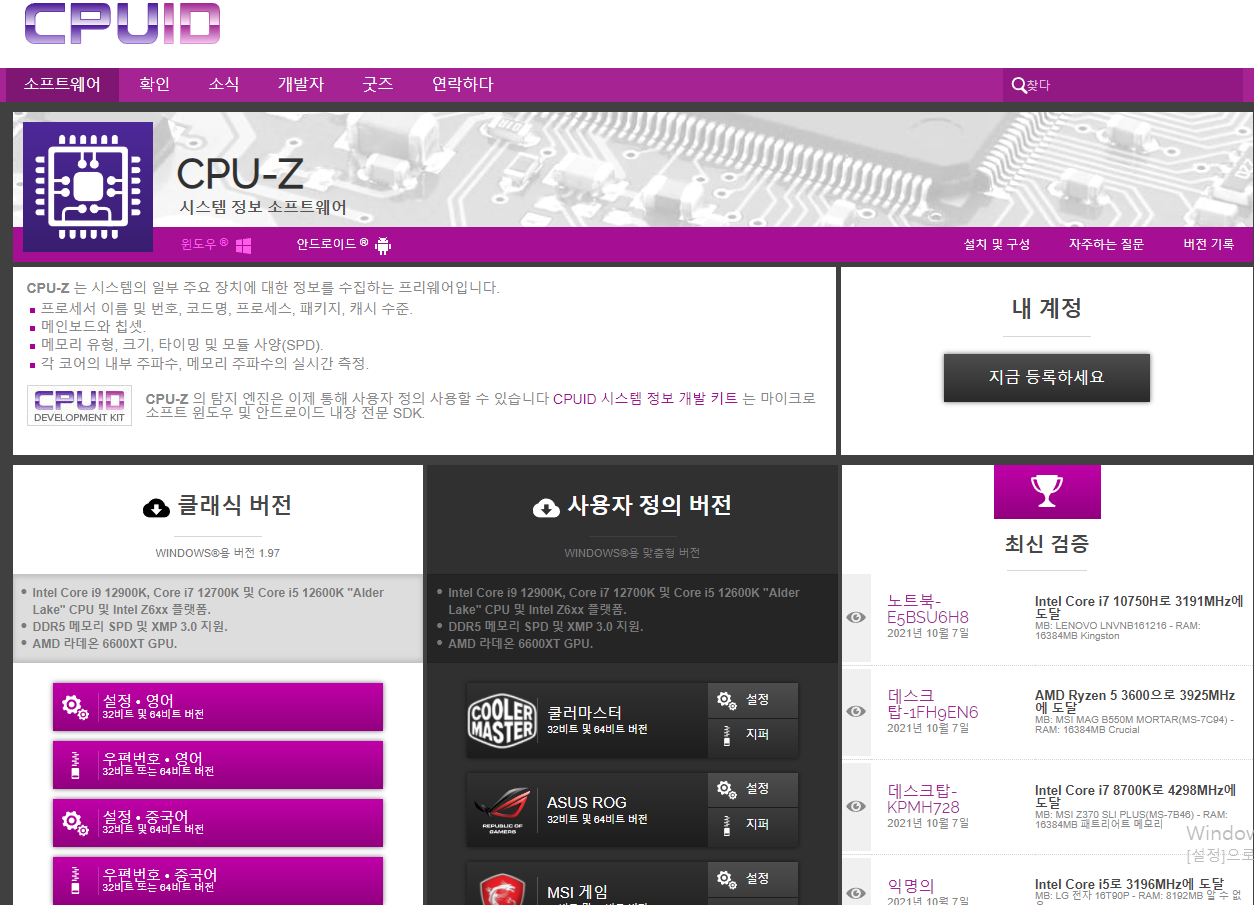This screenshot has width=1254, height=905.
Task: Click Cooler Master 설정 button
Action: 753,700
